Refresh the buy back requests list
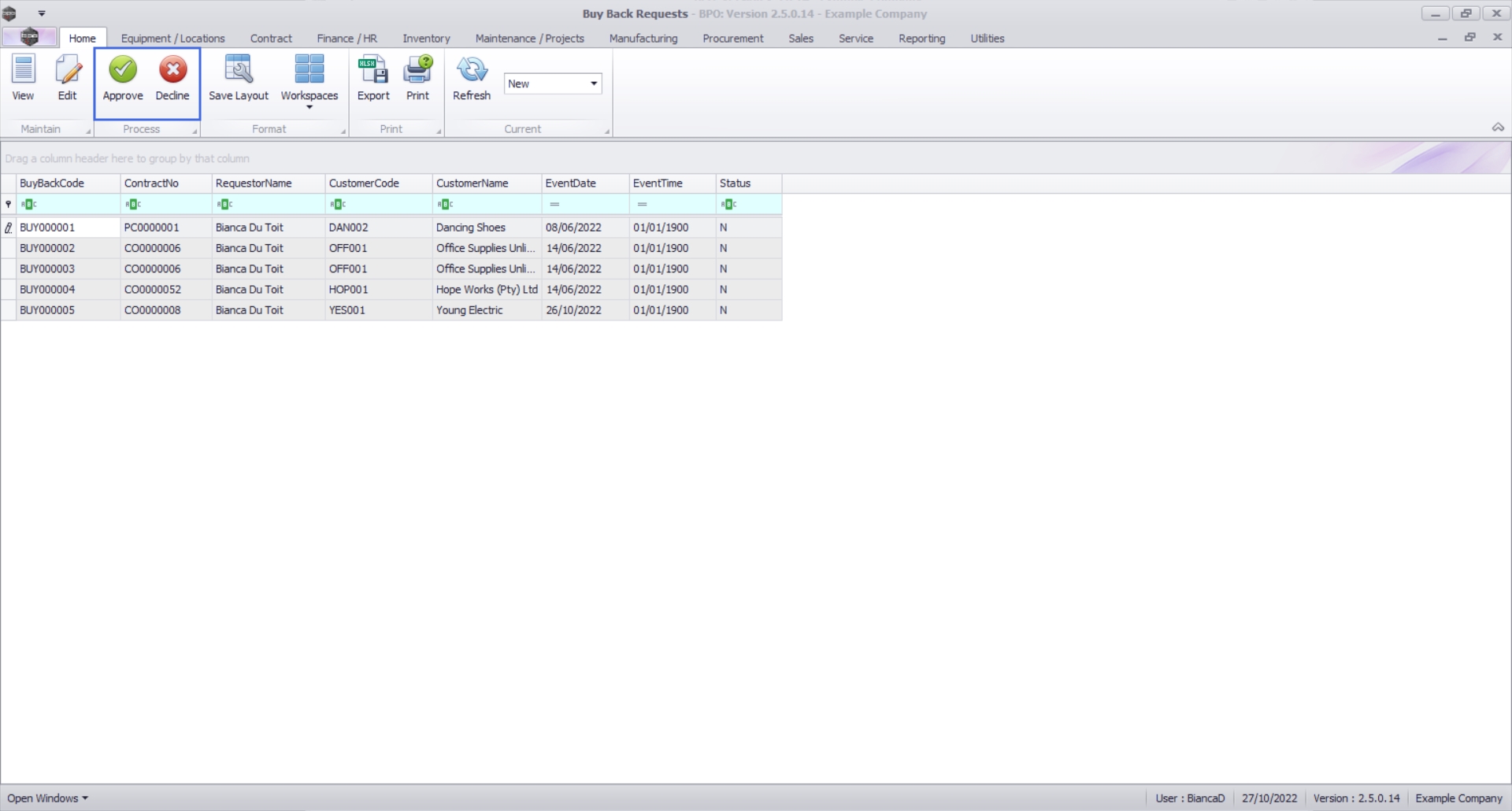The height and width of the screenshot is (811, 1512). point(472,78)
